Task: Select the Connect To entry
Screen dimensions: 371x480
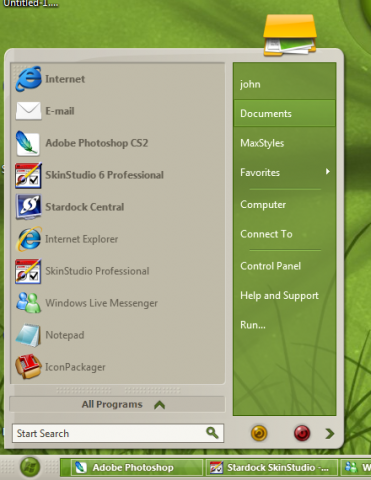Action: click(284, 234)
